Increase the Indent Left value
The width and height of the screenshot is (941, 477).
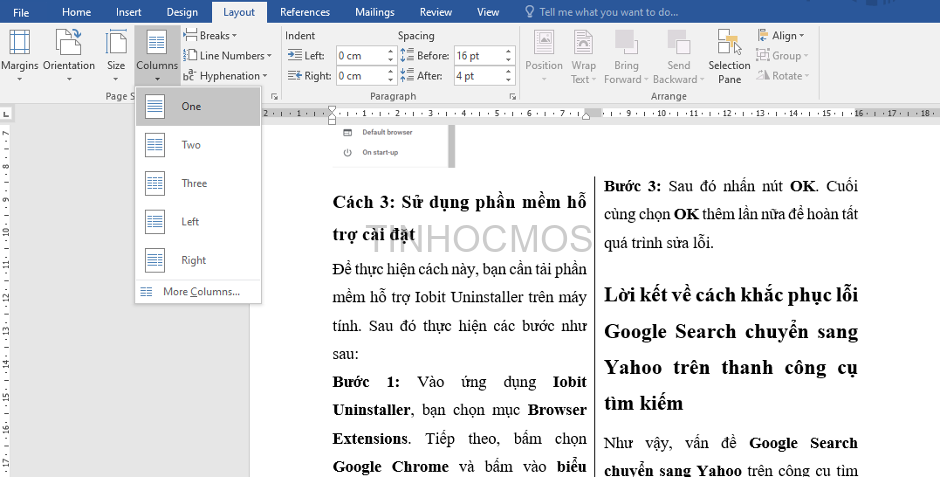[x=391, y=51]
